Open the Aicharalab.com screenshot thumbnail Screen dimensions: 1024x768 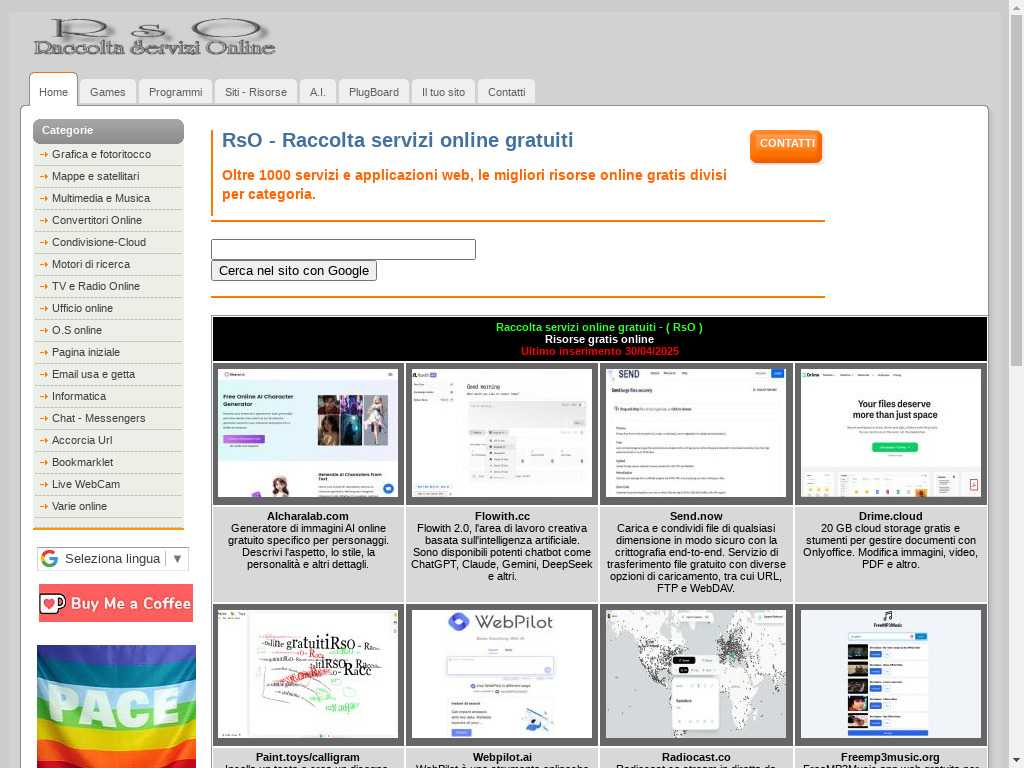(x=308, y=433)
